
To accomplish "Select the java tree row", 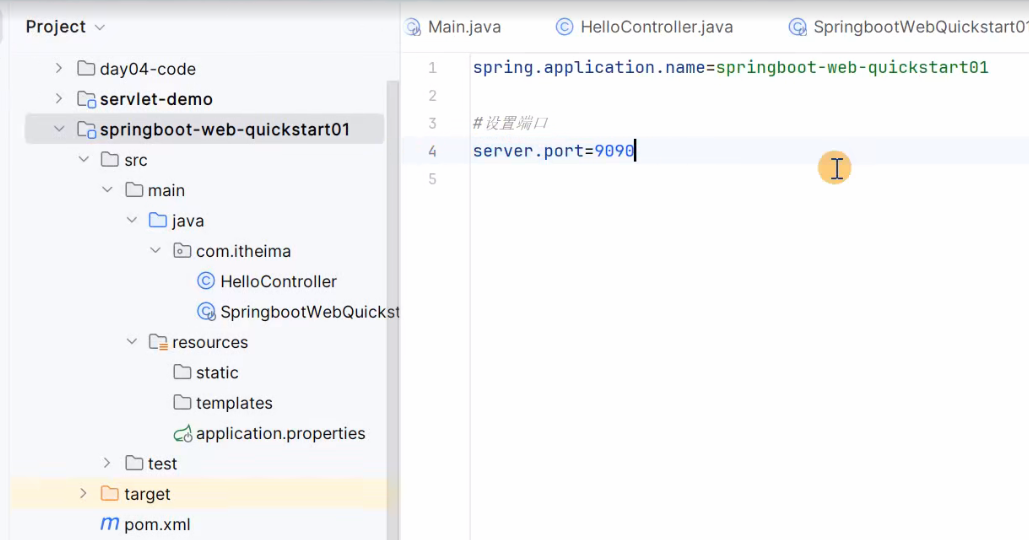I will point(188,220).
